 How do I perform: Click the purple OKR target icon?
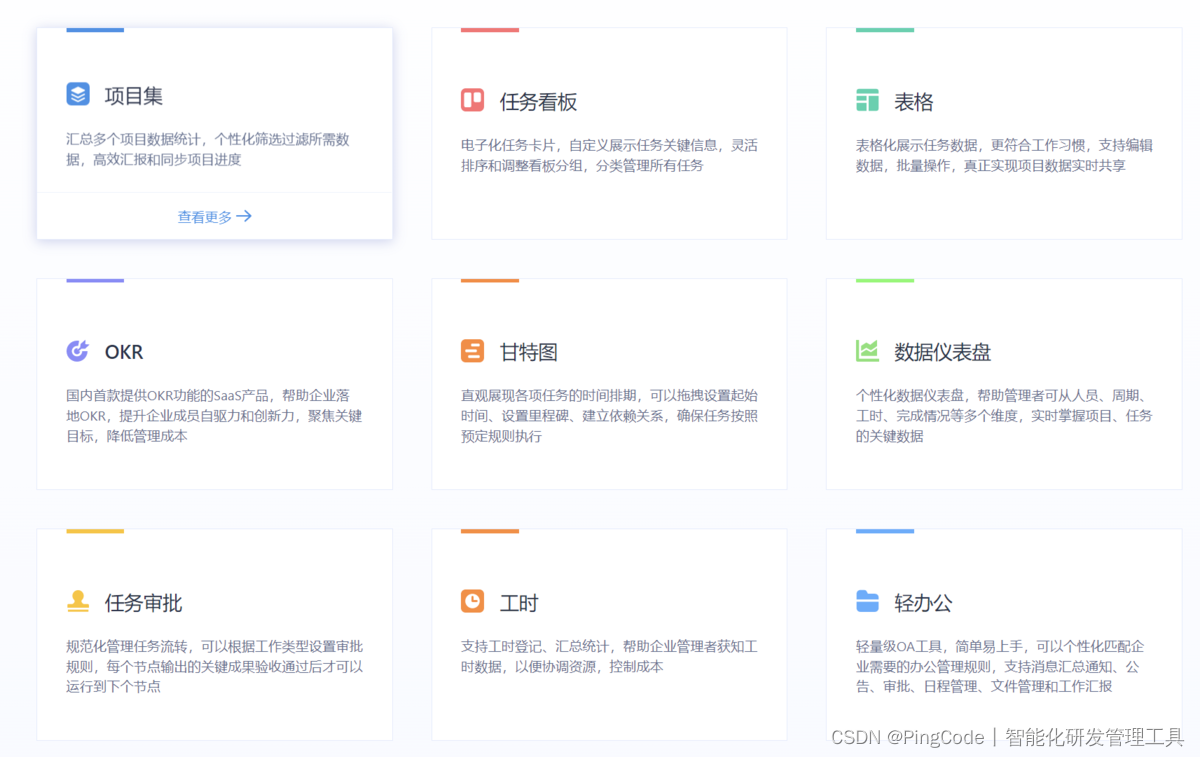78,351
